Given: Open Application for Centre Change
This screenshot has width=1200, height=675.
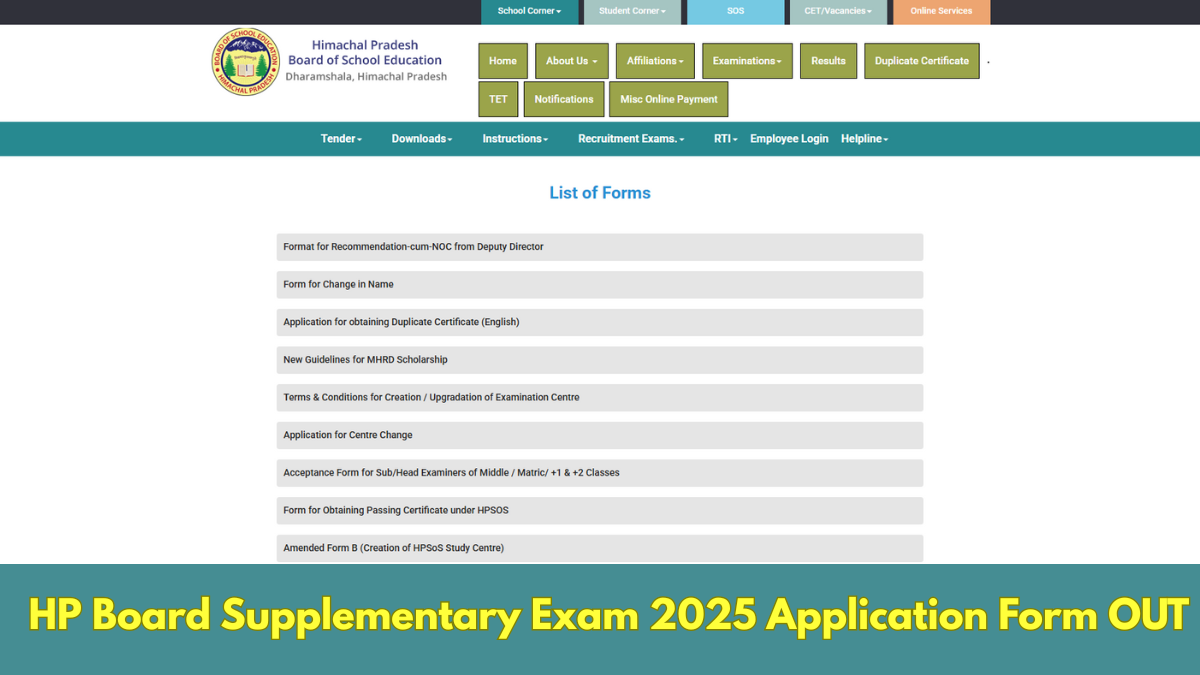Looking at the screenshot, I should tap(600, 435).
